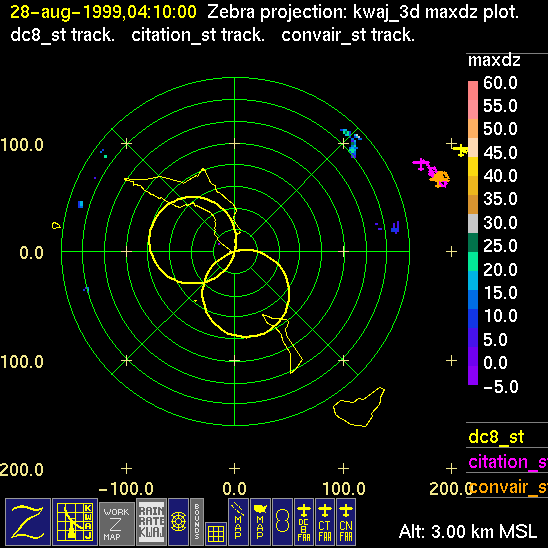548x548 pixels.
Task: Select the DC8 FAA aircraft icon
Action: pyautogui.click(x=304, y=522)
